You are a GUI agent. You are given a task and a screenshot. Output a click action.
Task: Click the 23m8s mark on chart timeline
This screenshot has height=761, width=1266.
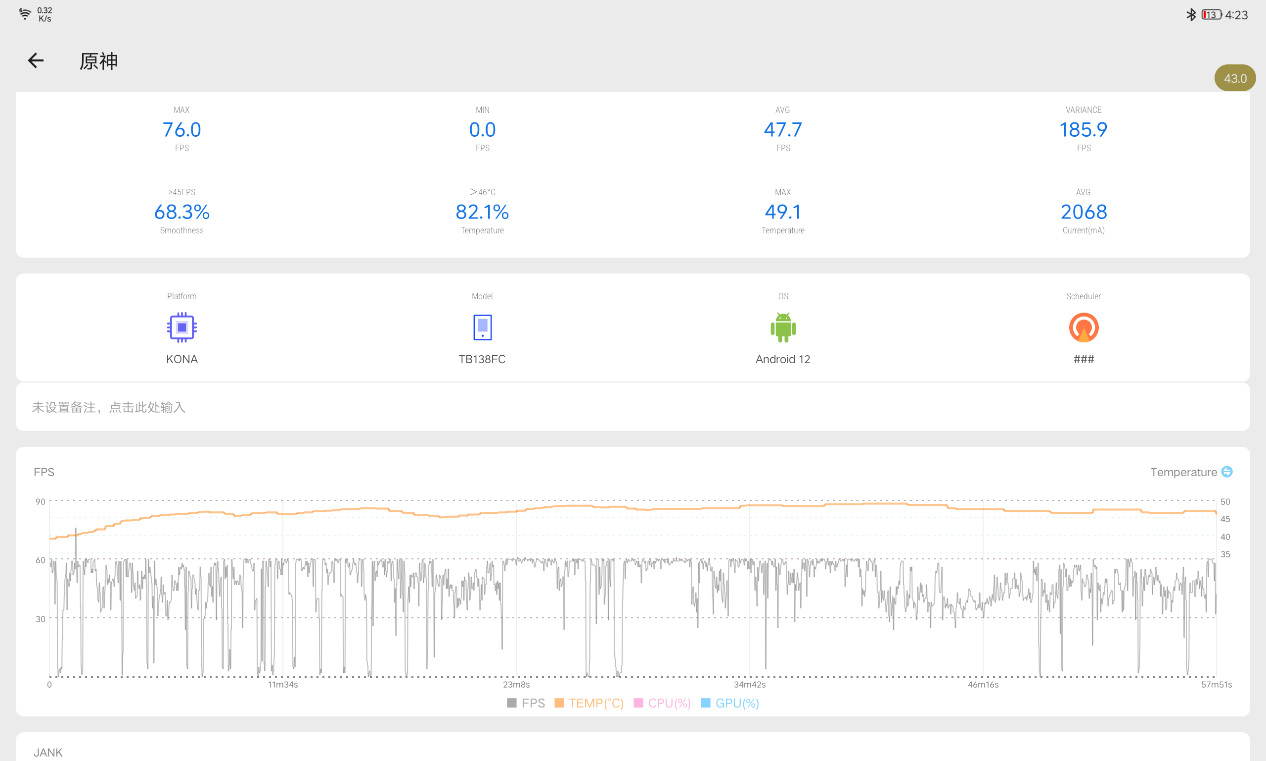[x=516, y=685]
